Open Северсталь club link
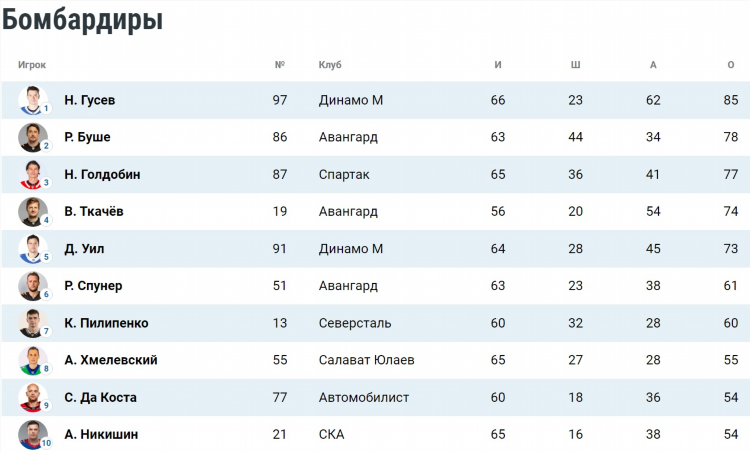This screenshot has width=750, height=452. [x=355, y=323]
